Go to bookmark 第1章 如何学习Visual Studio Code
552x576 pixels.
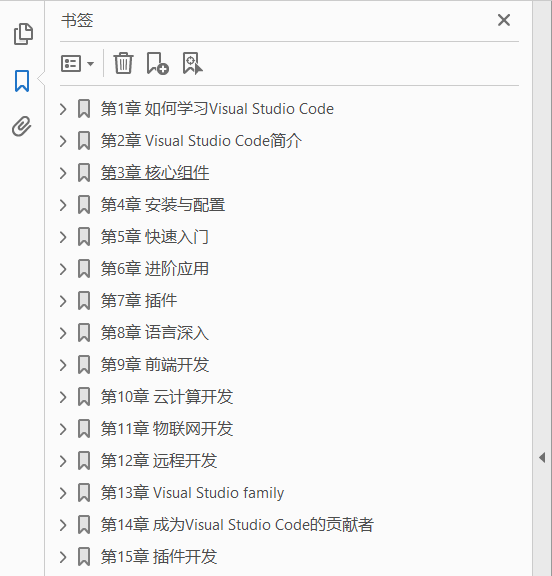217,109
